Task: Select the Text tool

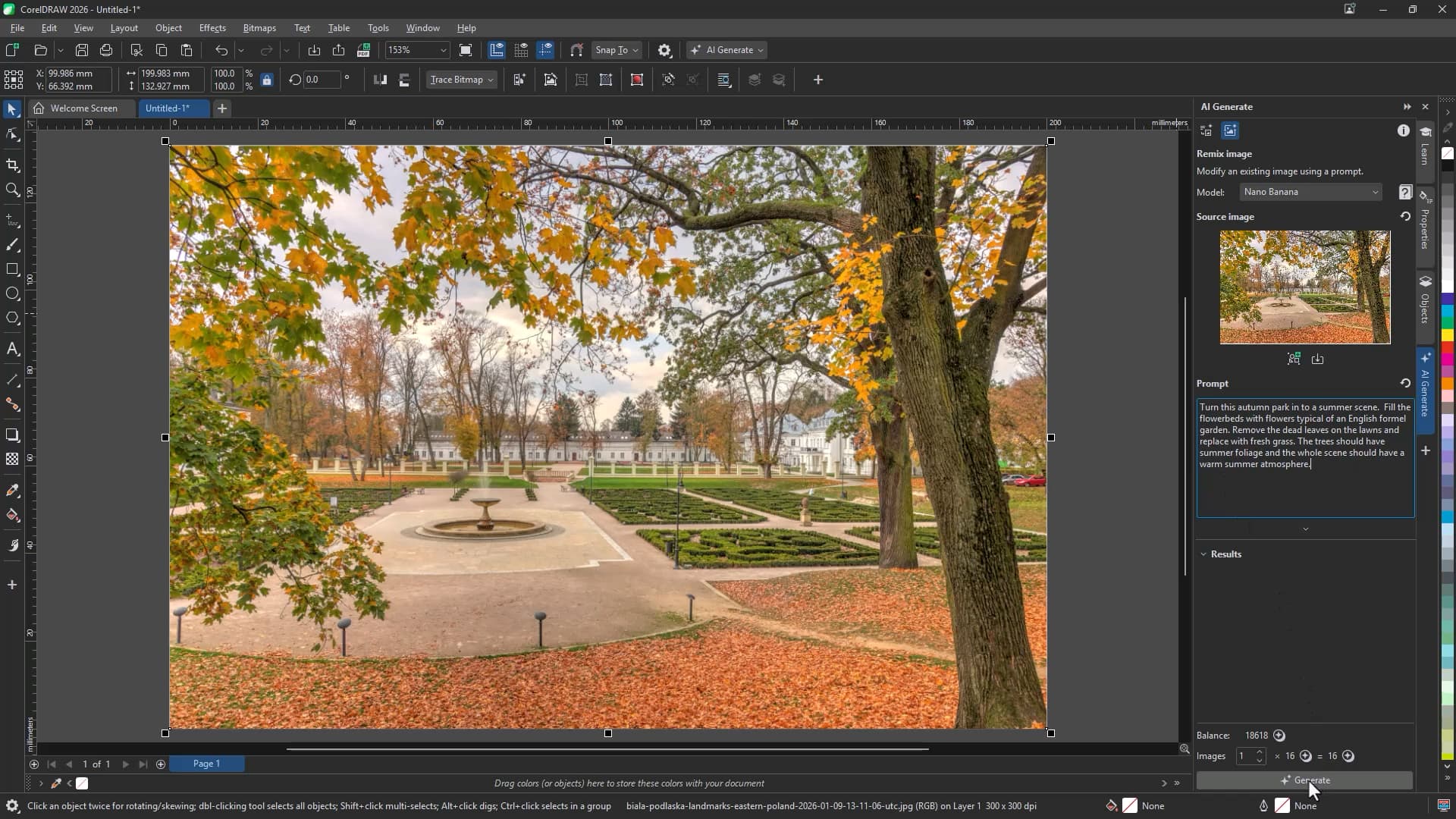Action: pos(12,349)
